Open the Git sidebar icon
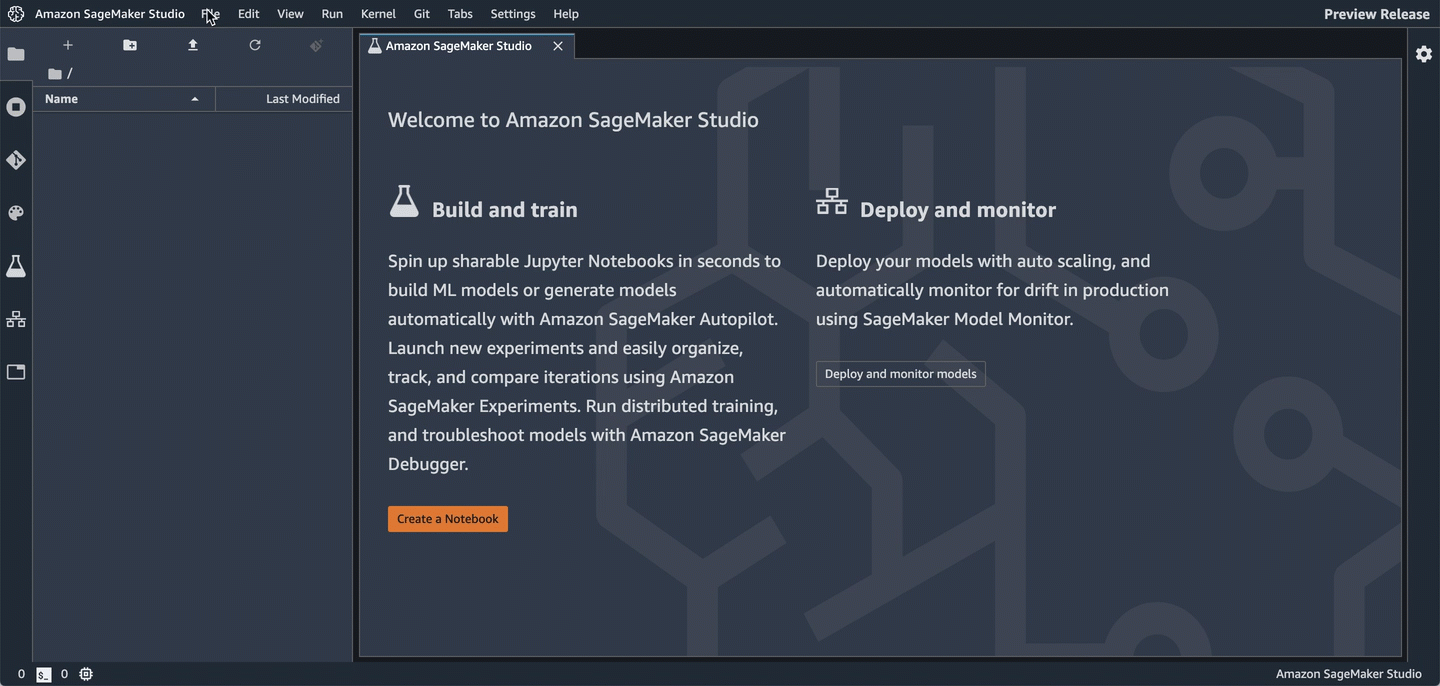This screenshot has height=686, width=1440. (x=16, y=160)
